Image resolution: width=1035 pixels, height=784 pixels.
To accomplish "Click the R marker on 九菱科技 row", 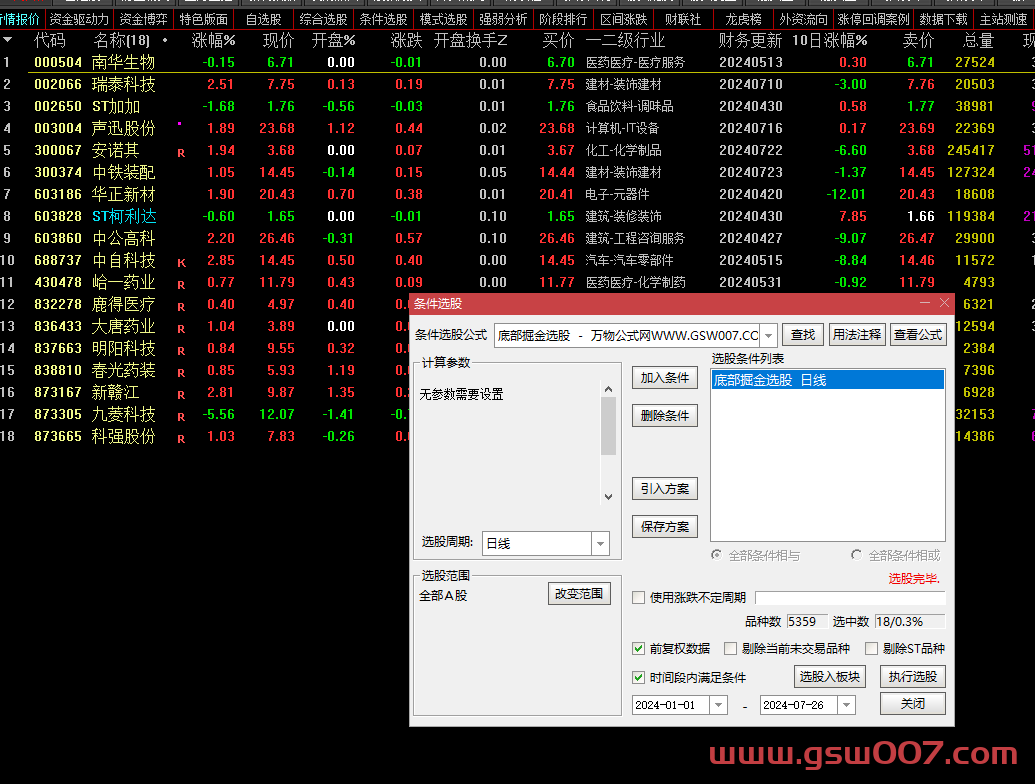I will click(181, 417).
